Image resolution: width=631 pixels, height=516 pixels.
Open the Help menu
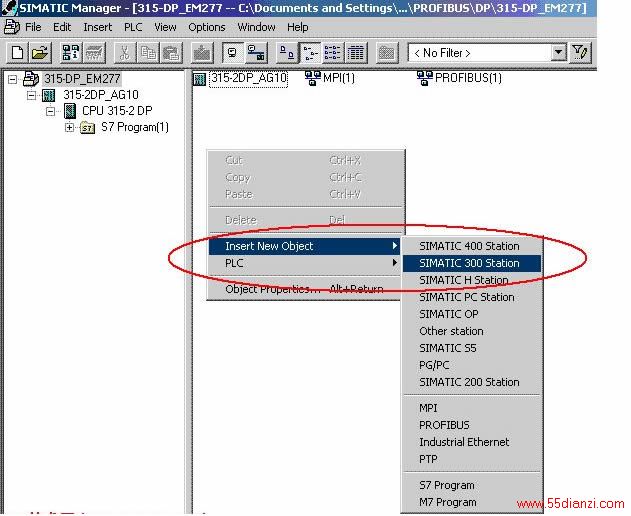pos(298,27)
